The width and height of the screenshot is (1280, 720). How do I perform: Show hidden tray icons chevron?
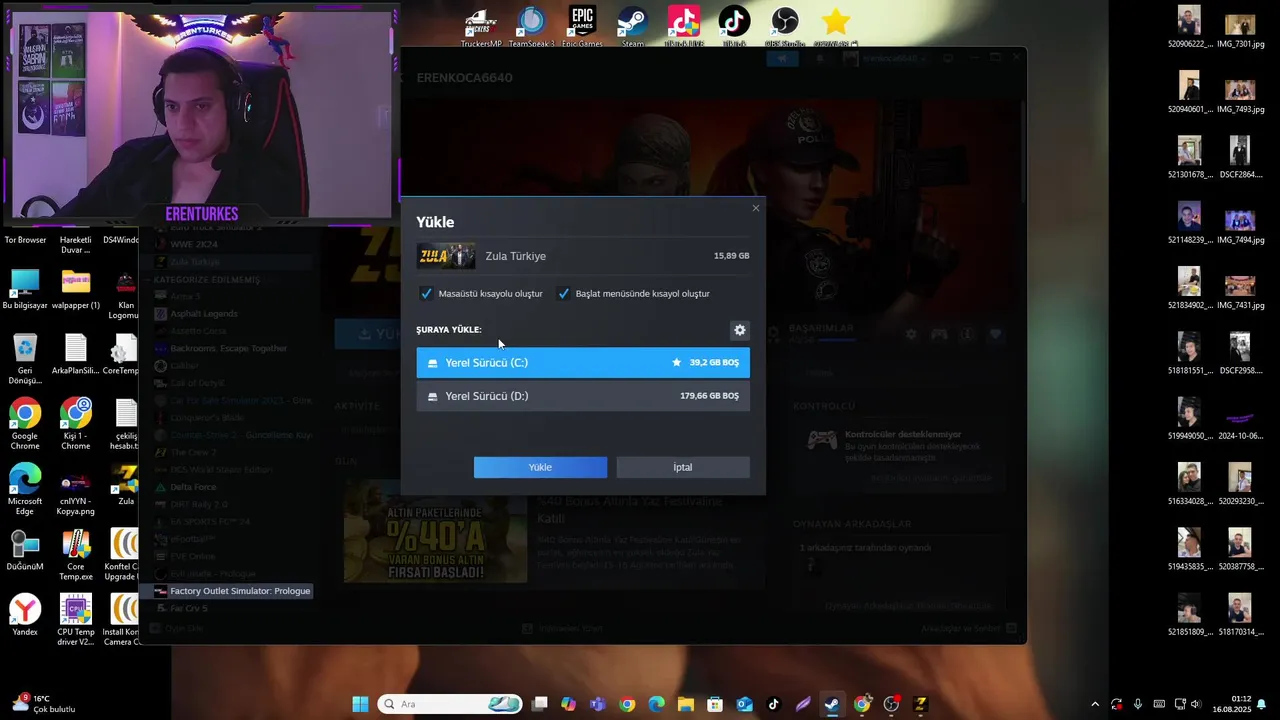(x=1095, y=704)
